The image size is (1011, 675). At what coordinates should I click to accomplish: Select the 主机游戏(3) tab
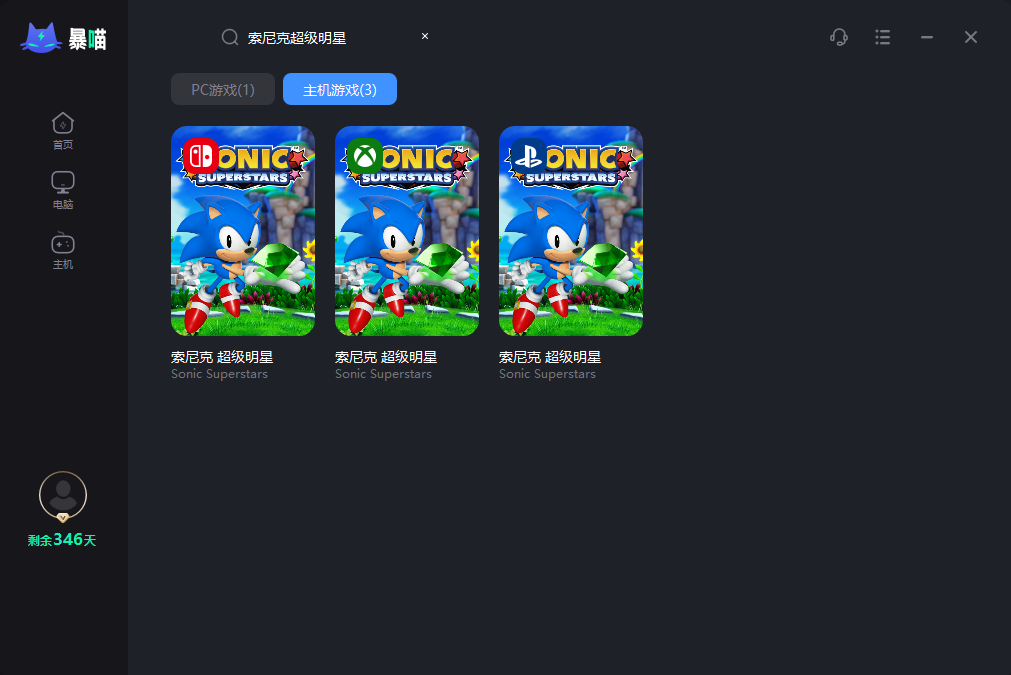point(340,89)
